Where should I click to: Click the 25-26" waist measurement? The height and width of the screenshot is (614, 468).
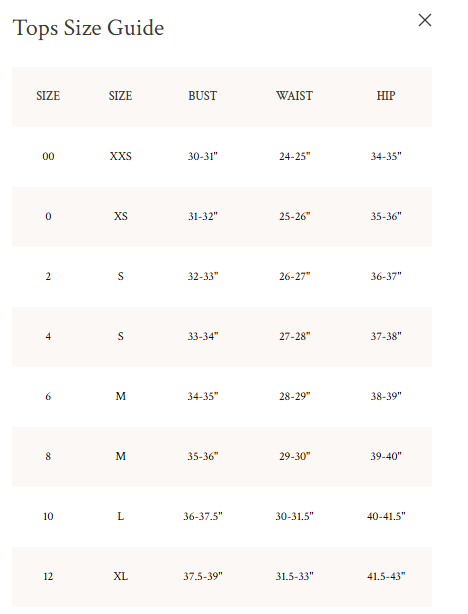point(295,216)
